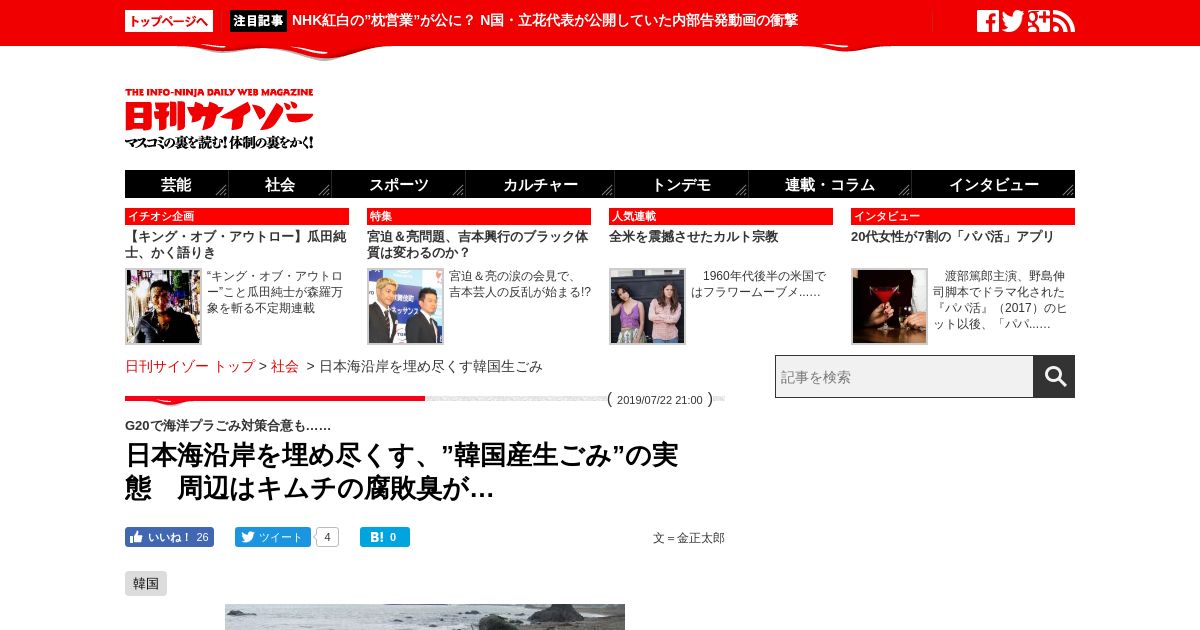Click the article headline 日本海沿岸を埋め尽くす
Image resolution: width=1200 pixels, height=630 pixels.
click(x=402, y=471)
